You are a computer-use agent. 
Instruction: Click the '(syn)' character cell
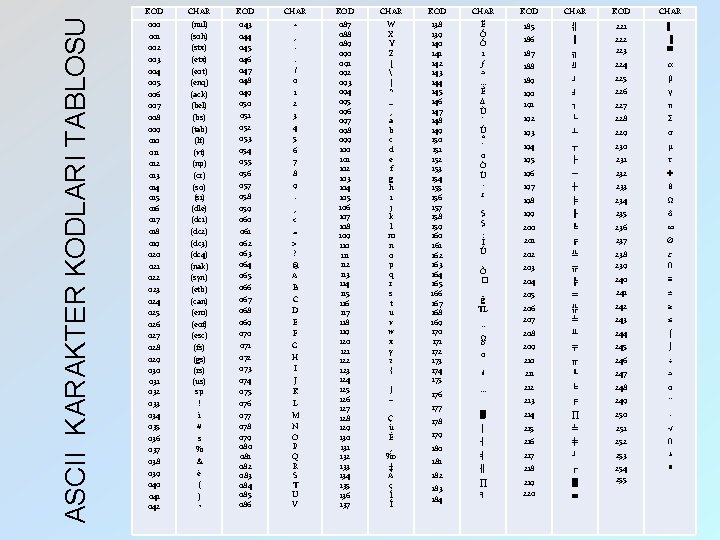(199, 278)
